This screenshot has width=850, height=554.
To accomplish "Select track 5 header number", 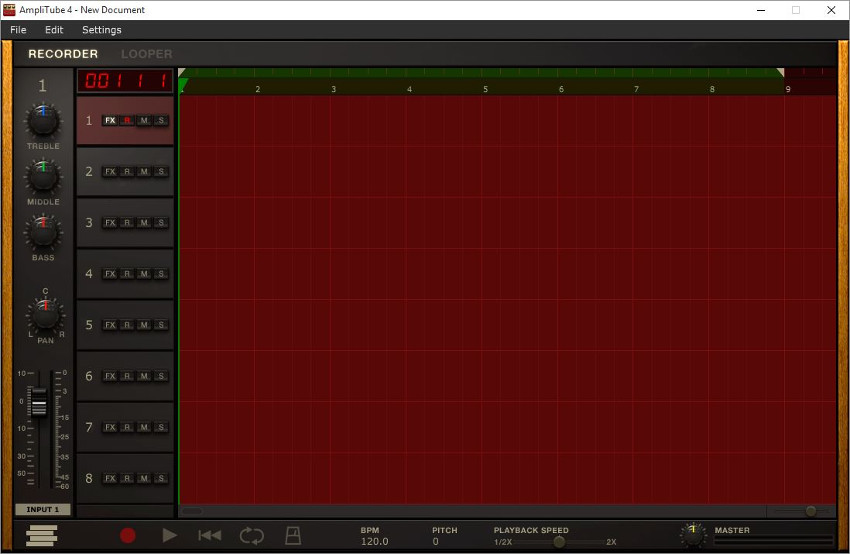I will coord(89,325).
